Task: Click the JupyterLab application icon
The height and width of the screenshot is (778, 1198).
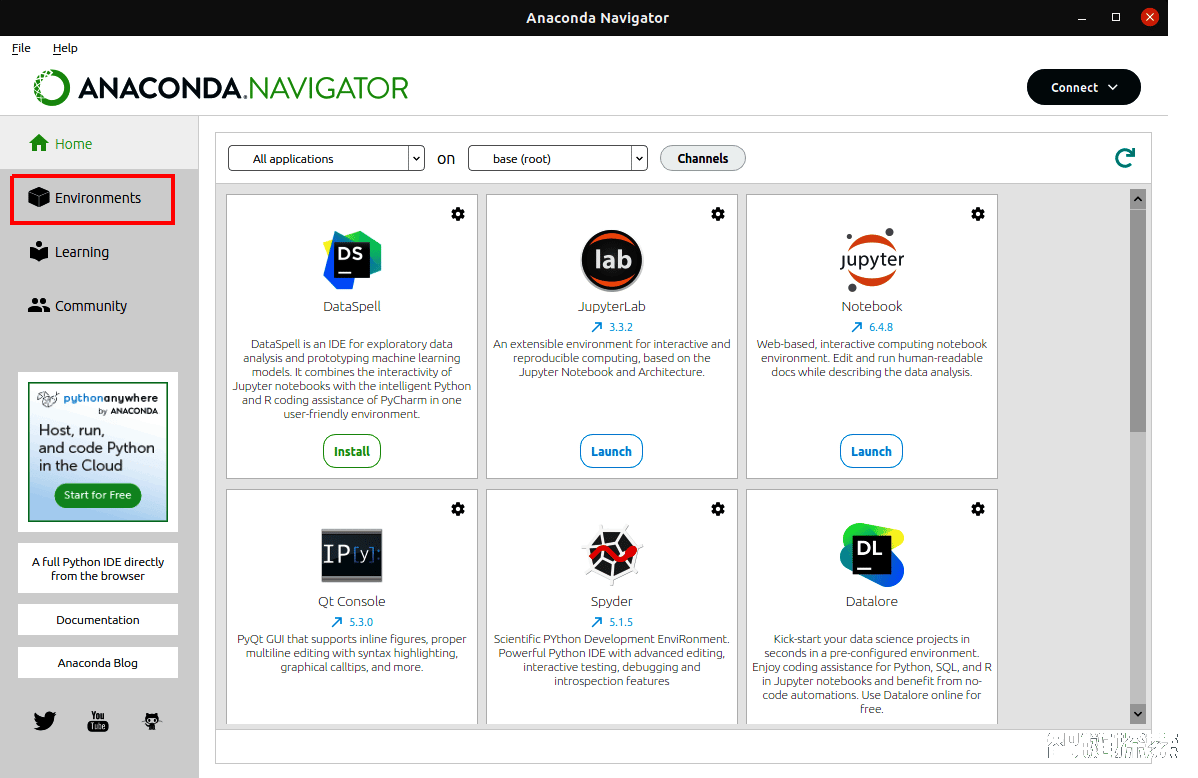Action: pos(611,260)
